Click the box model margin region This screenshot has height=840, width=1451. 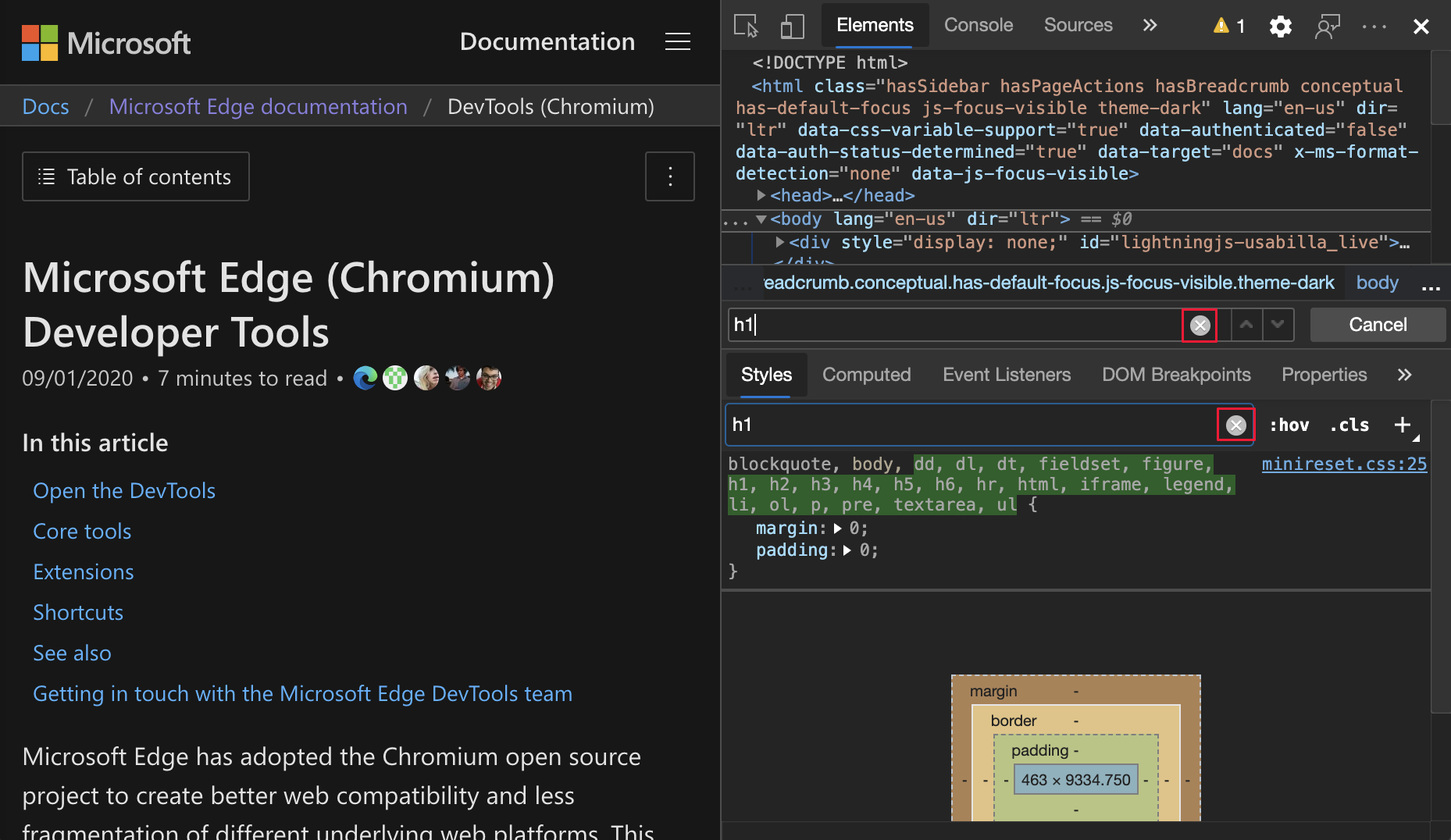1075,690
